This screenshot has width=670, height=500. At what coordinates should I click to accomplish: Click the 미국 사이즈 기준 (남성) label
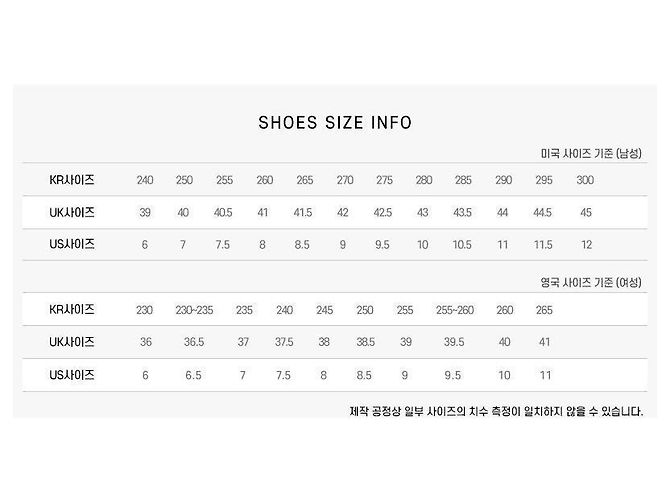(591, 153)
